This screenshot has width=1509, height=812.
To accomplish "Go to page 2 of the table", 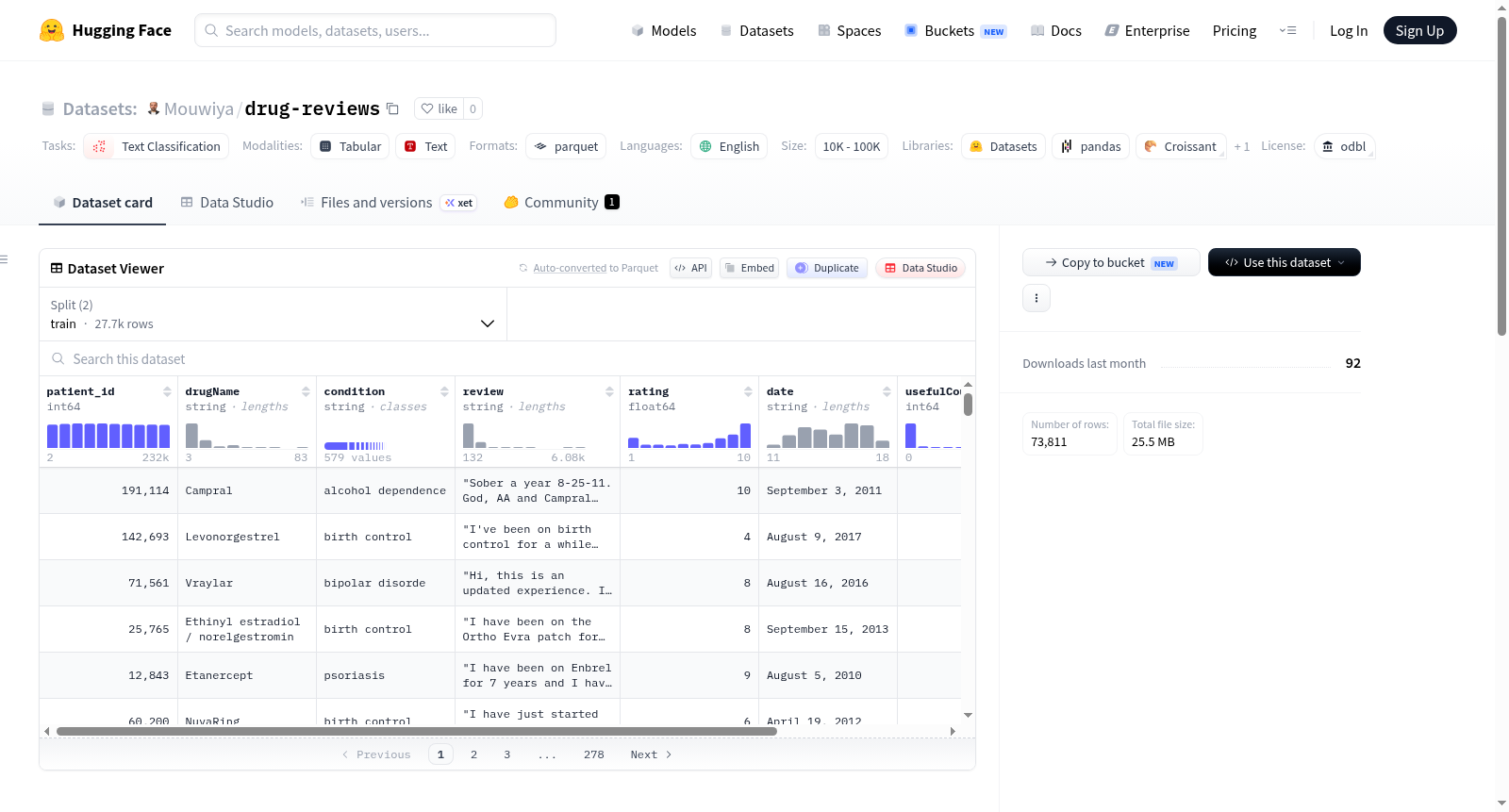I will tap(473, 754).
